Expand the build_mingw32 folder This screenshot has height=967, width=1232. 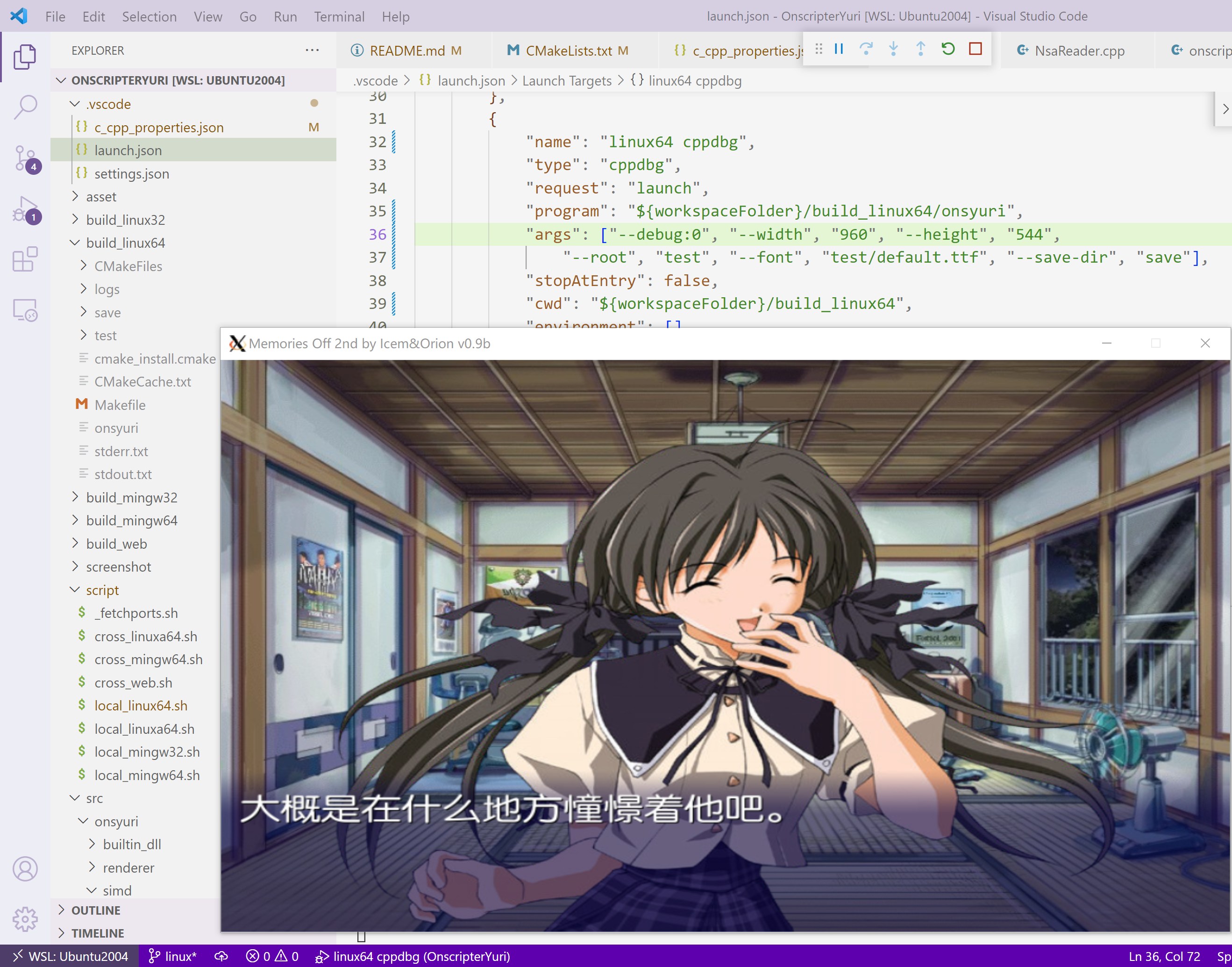pyautogui.click(x=131, y=497)
